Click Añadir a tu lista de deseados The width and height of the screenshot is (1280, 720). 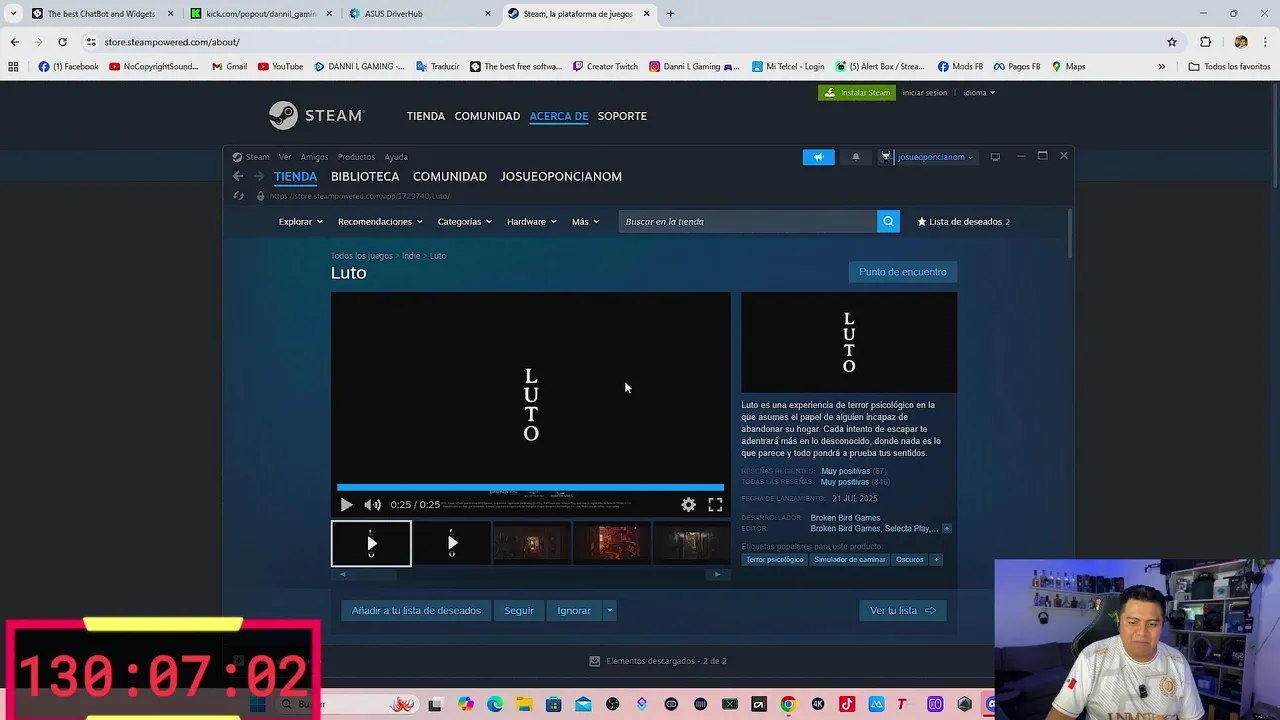click(x=416, y=611)
